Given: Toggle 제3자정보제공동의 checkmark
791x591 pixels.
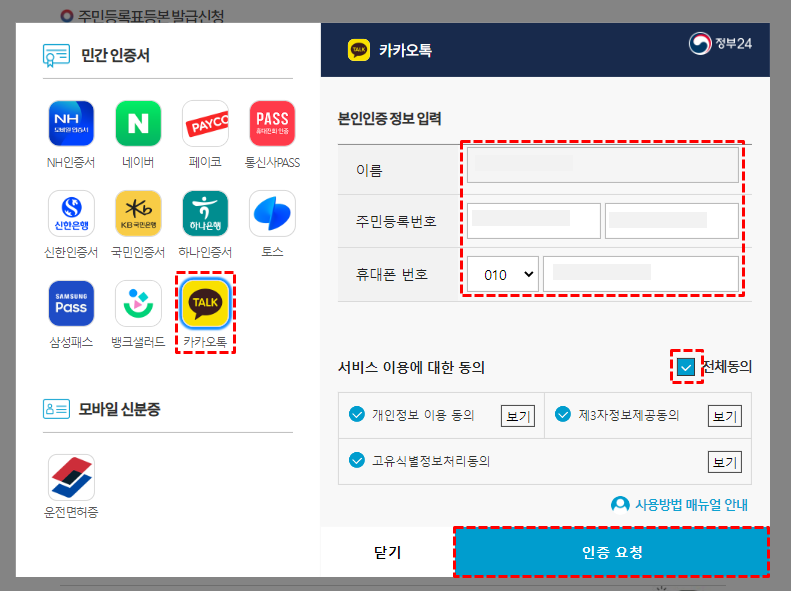Looking at the screenshot, I should point(562,415).
